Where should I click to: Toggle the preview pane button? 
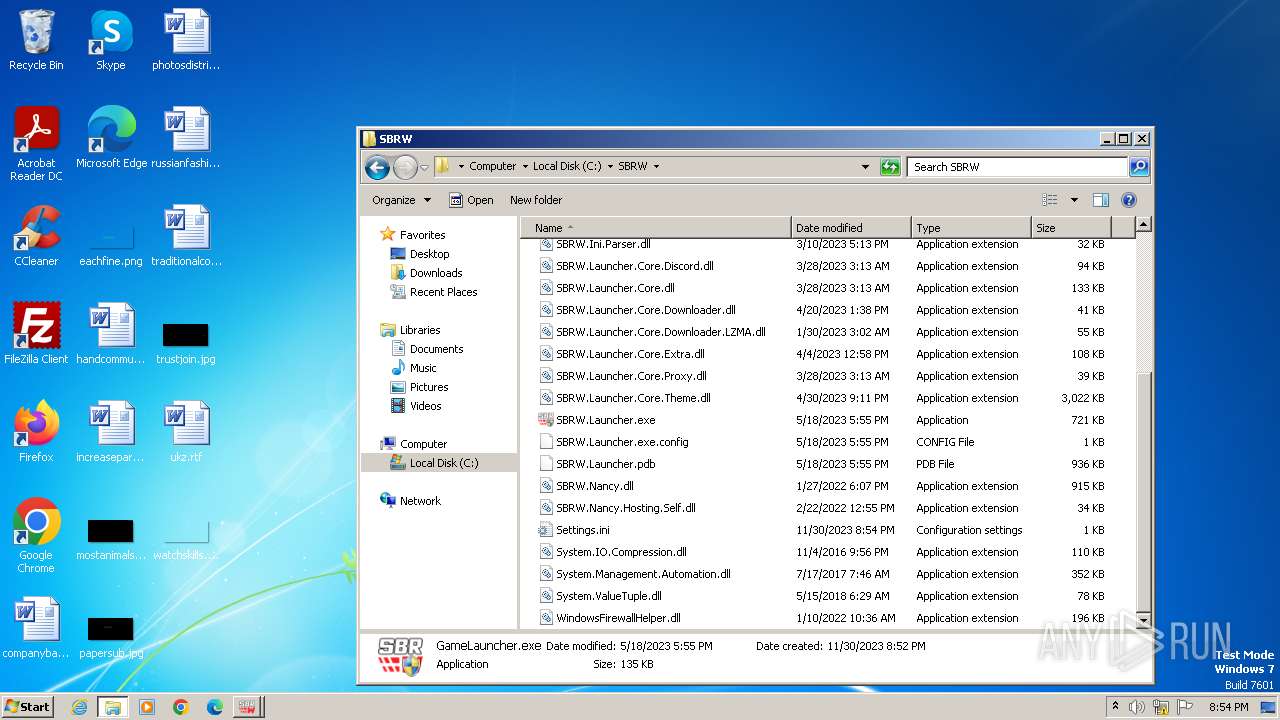[1100, 200]
